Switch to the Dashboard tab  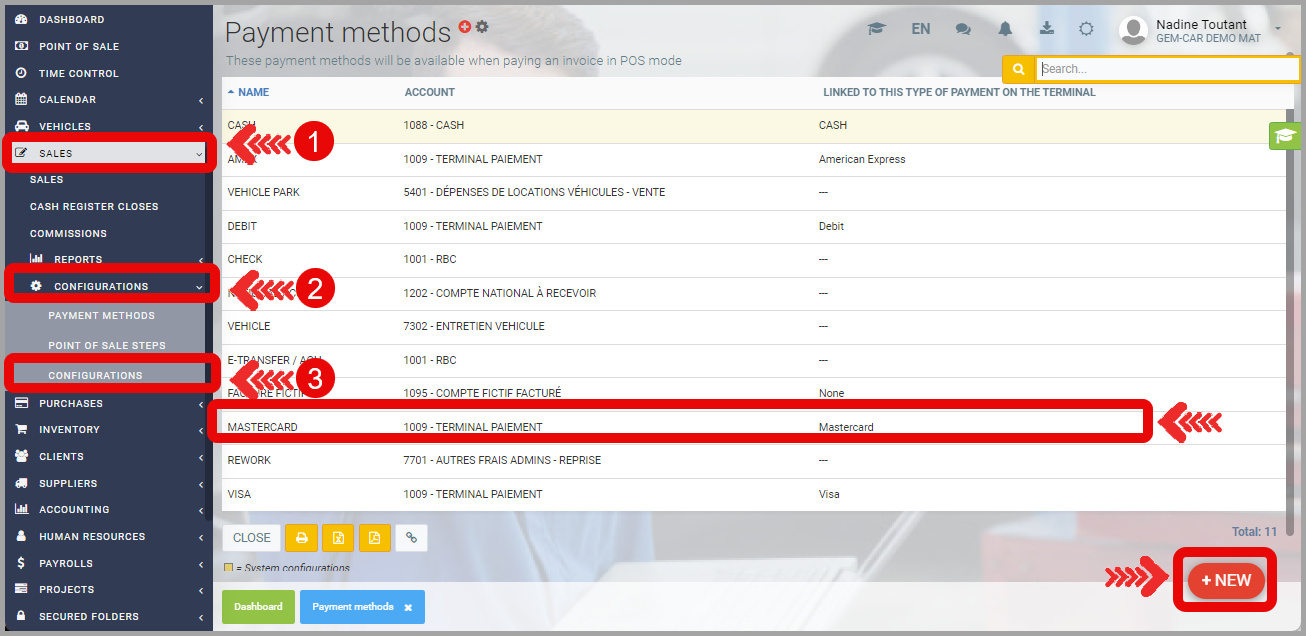point(258,607)
